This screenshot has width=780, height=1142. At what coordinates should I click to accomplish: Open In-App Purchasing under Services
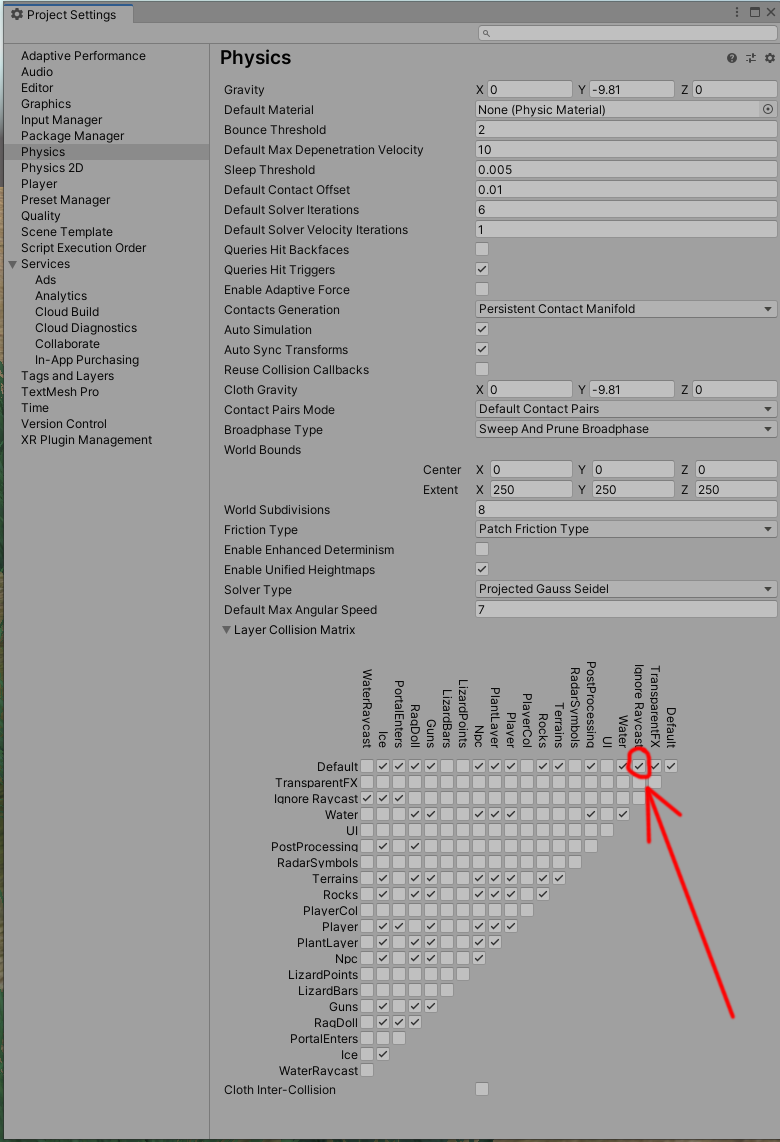(x=87, y=360)
